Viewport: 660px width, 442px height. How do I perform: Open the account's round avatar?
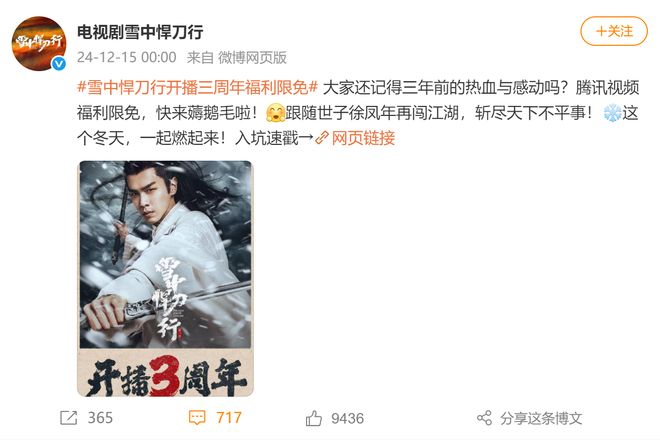(x=39, y=43)
